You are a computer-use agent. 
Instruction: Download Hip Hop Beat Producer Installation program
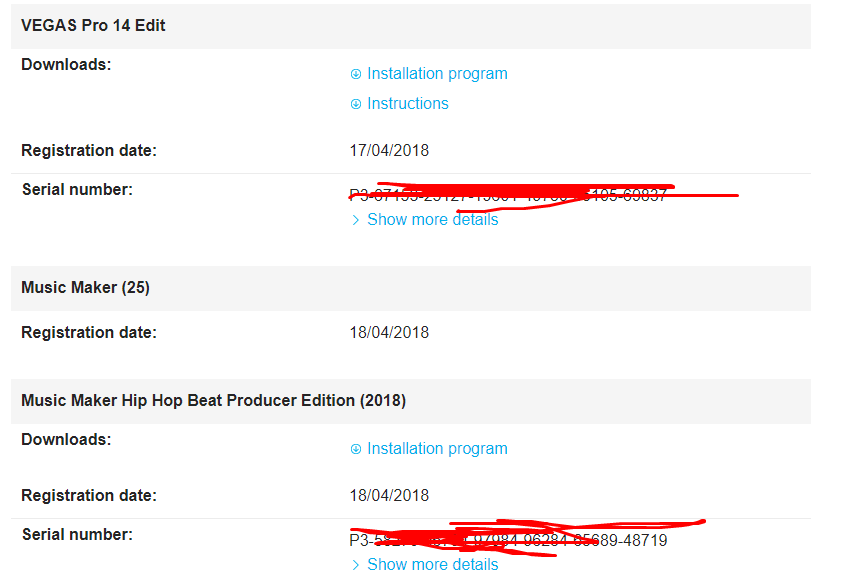437,449
